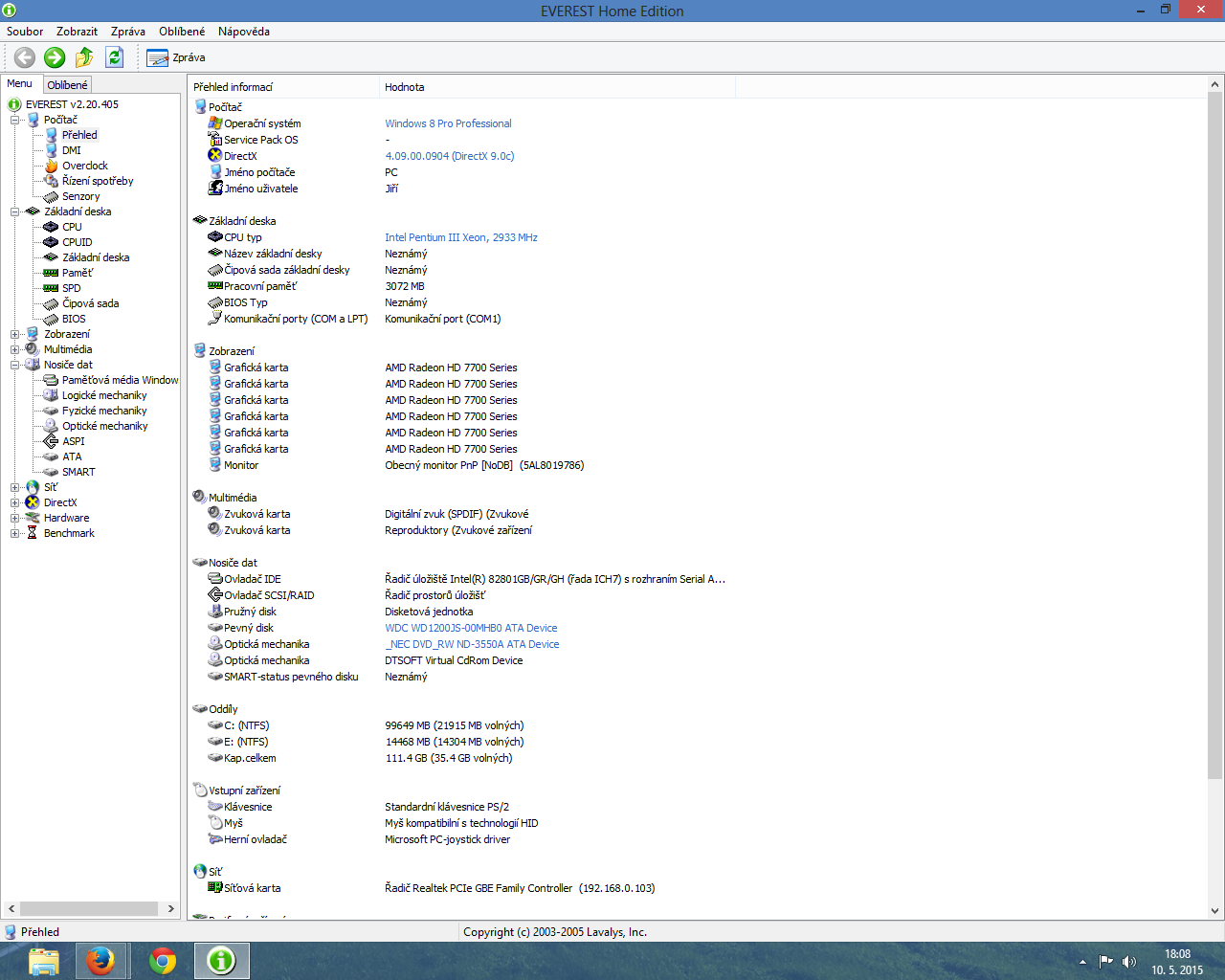Select the DirectX icon in tree
The image size is (1225, 980).
point(33,502)
